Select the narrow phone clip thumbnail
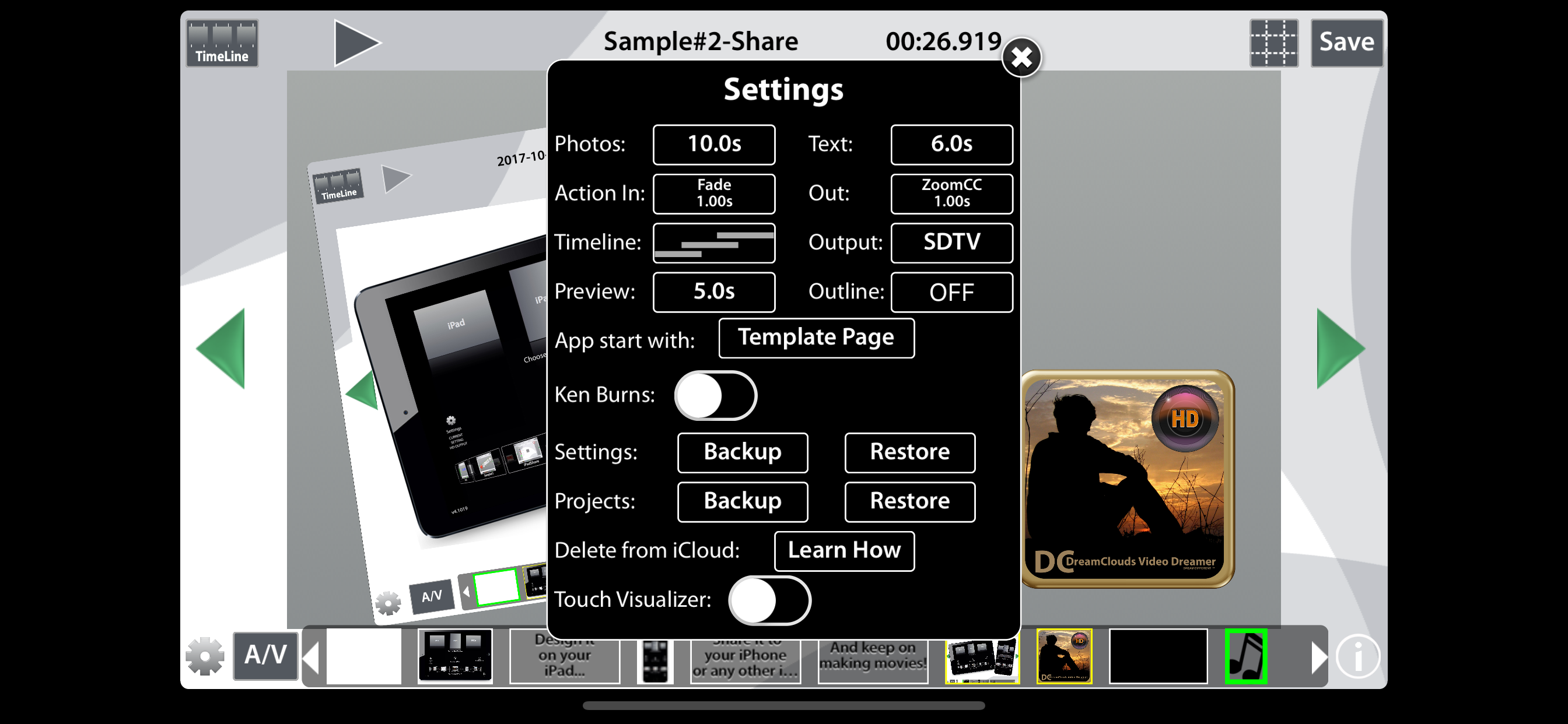 coord(655,660)
